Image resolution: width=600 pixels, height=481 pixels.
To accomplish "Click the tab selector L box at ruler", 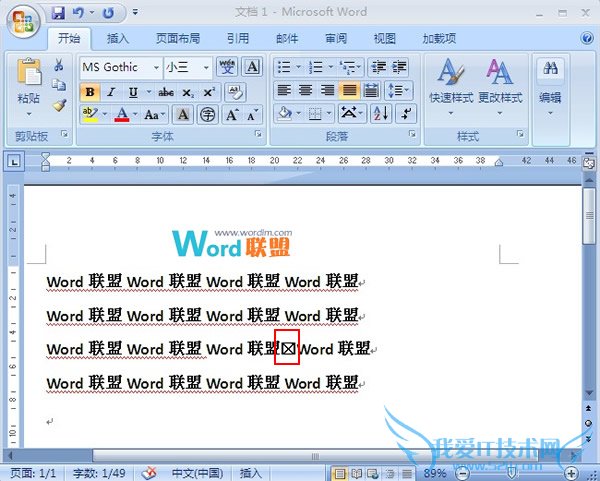I will pos(14,162).
